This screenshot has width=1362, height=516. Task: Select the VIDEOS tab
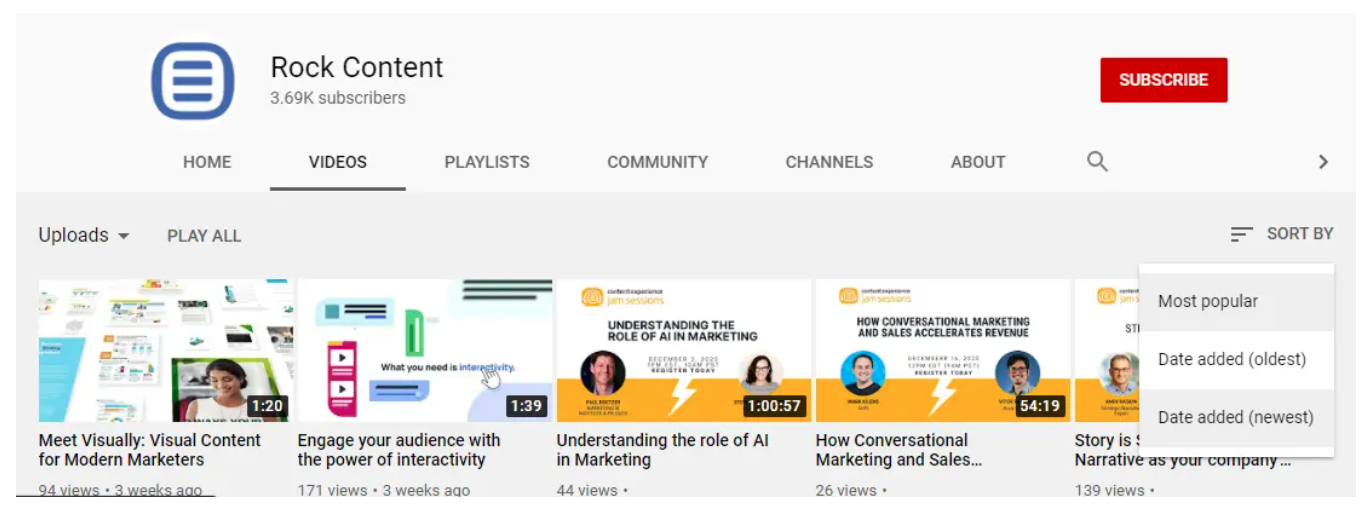pos(338,162)
